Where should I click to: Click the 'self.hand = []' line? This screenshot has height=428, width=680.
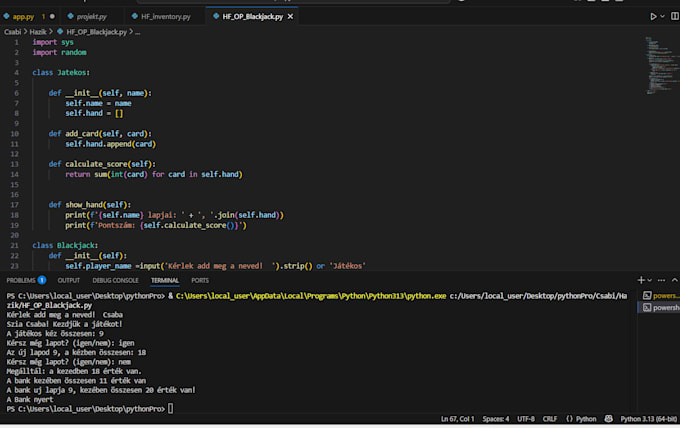(x=94, y=113)
